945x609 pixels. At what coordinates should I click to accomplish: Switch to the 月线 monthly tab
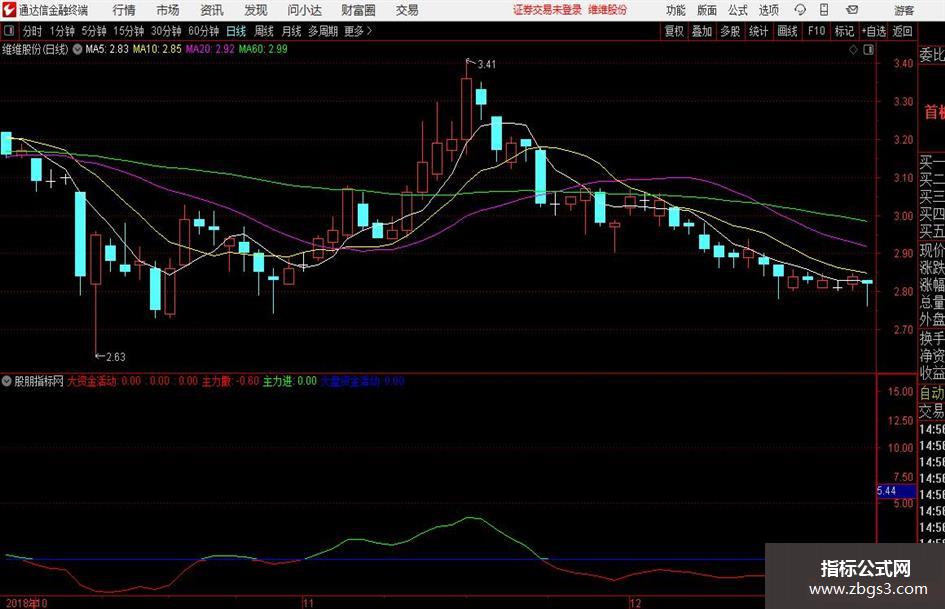tap(291, 31)
